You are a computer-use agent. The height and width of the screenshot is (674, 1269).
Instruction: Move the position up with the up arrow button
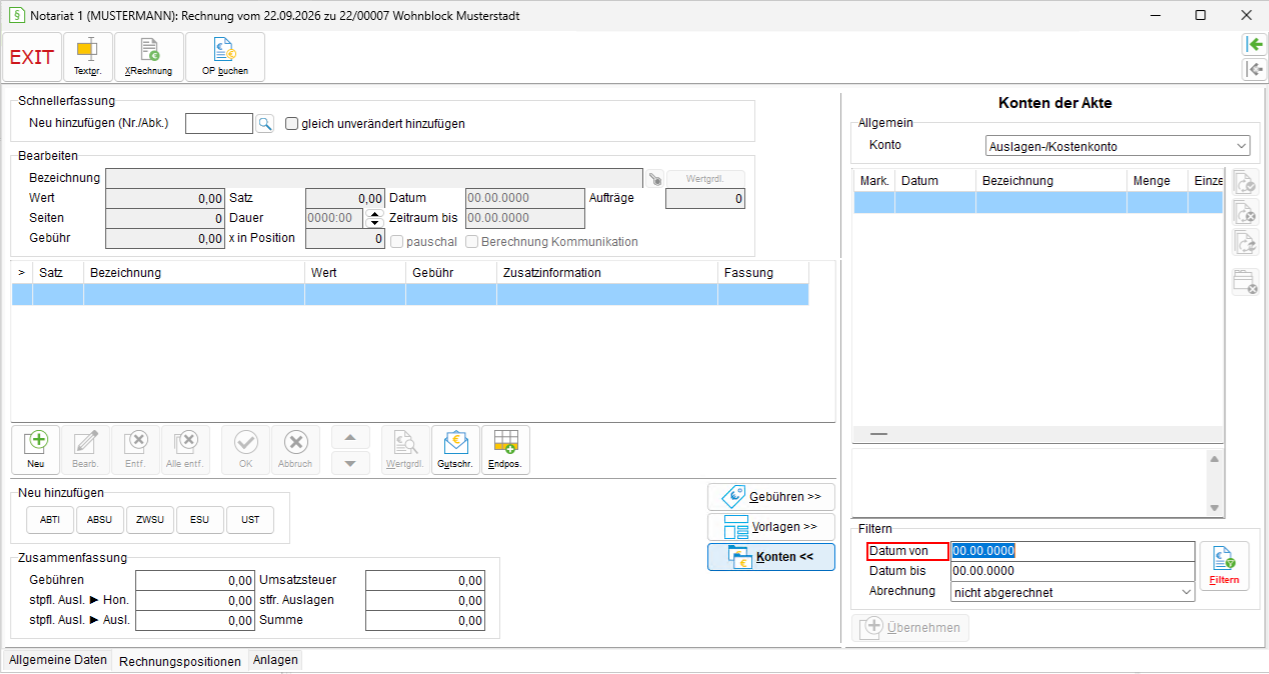pos(350,438)
